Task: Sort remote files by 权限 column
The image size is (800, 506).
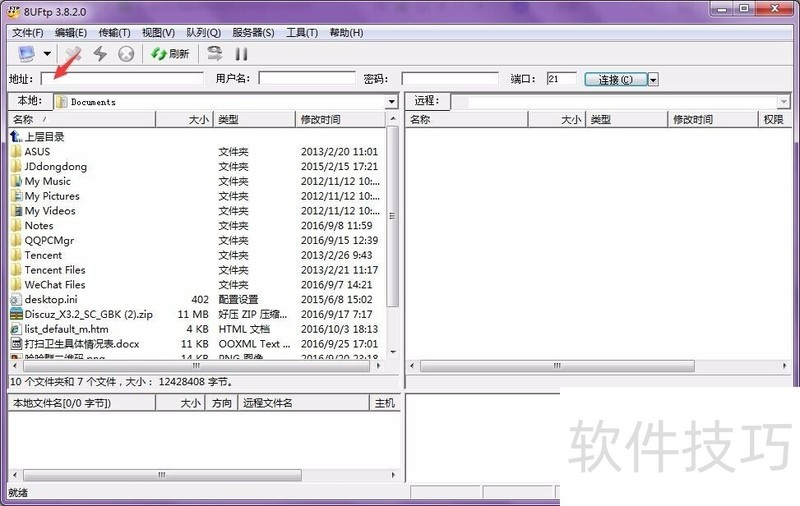Action: [773, 119]
